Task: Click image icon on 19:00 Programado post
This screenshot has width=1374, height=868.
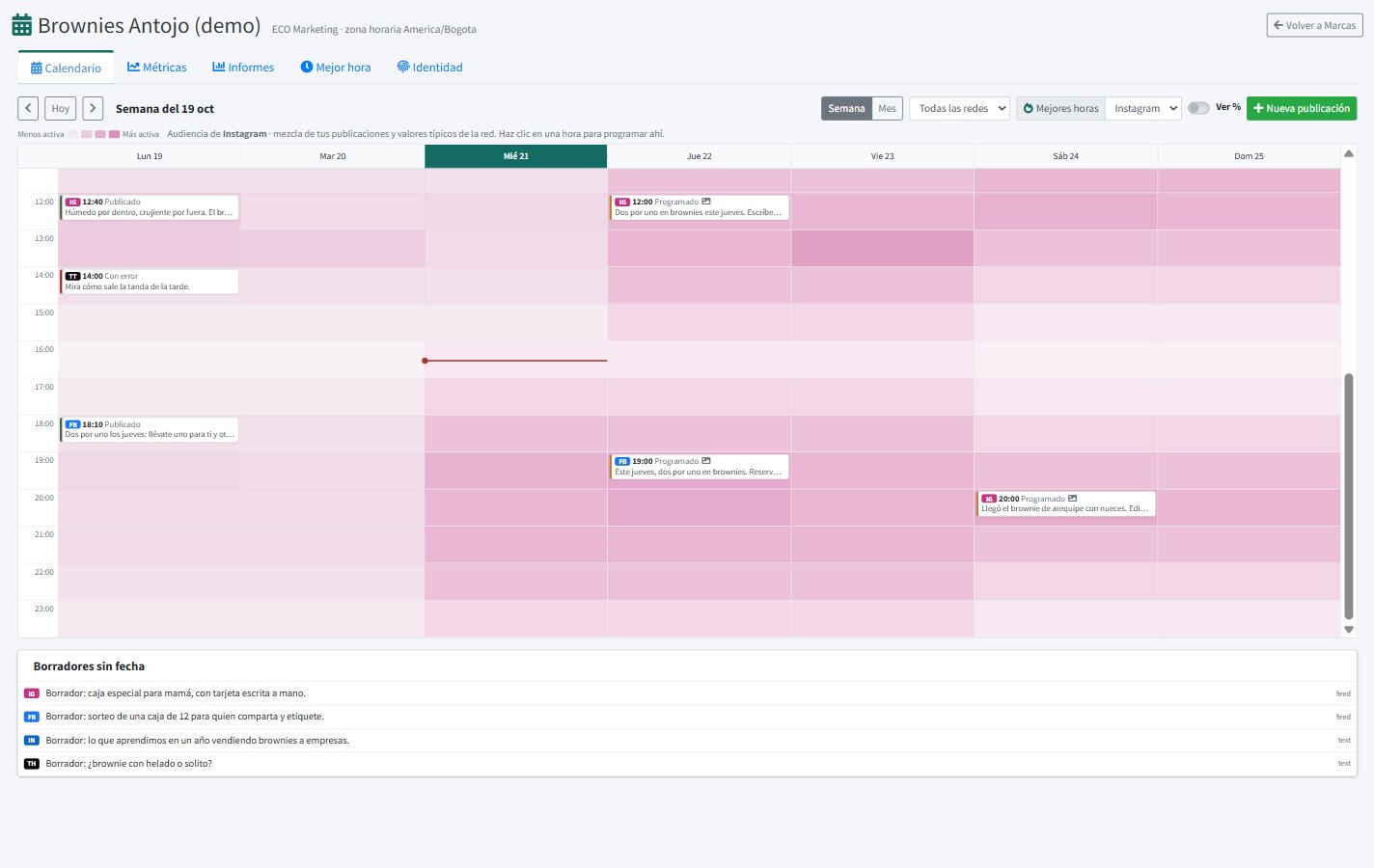Action: [706, 461]
